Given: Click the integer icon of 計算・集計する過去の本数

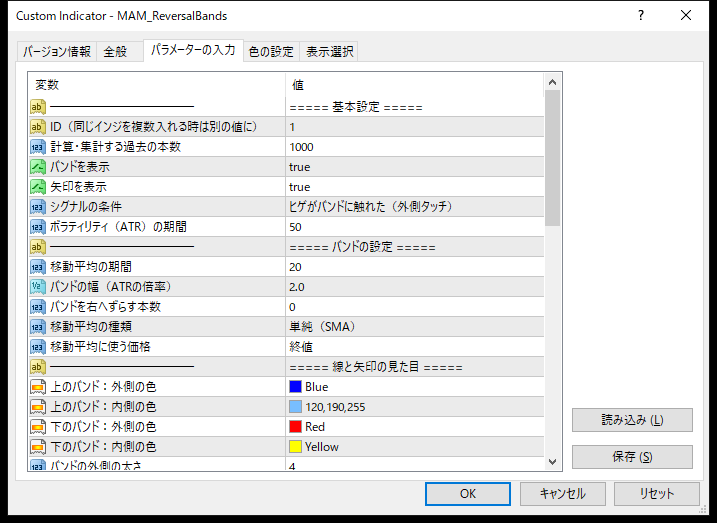Looking at the screenshot, I should tap(38, 147).
